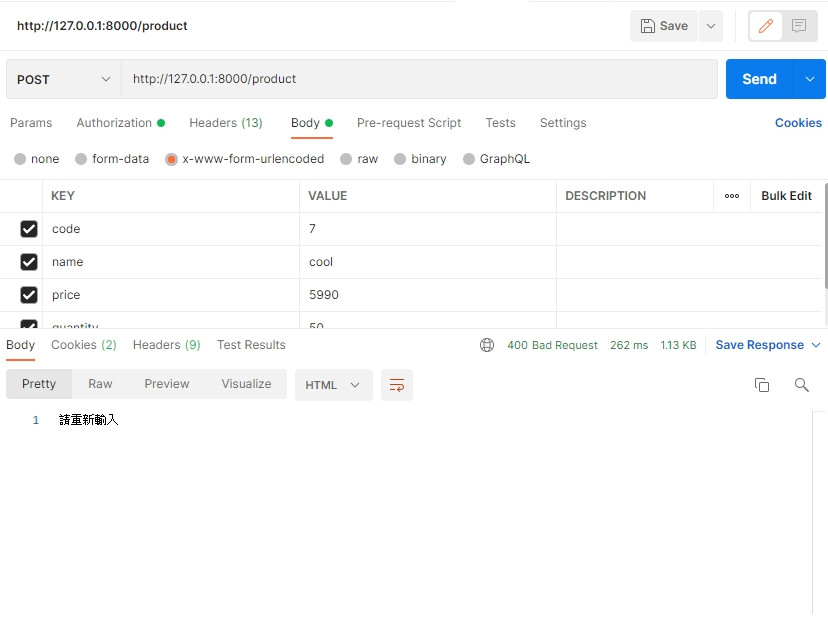Viewport: 828px width, 621px height.
Task: Open the Settings tab
Action: (x=563, y=123)
